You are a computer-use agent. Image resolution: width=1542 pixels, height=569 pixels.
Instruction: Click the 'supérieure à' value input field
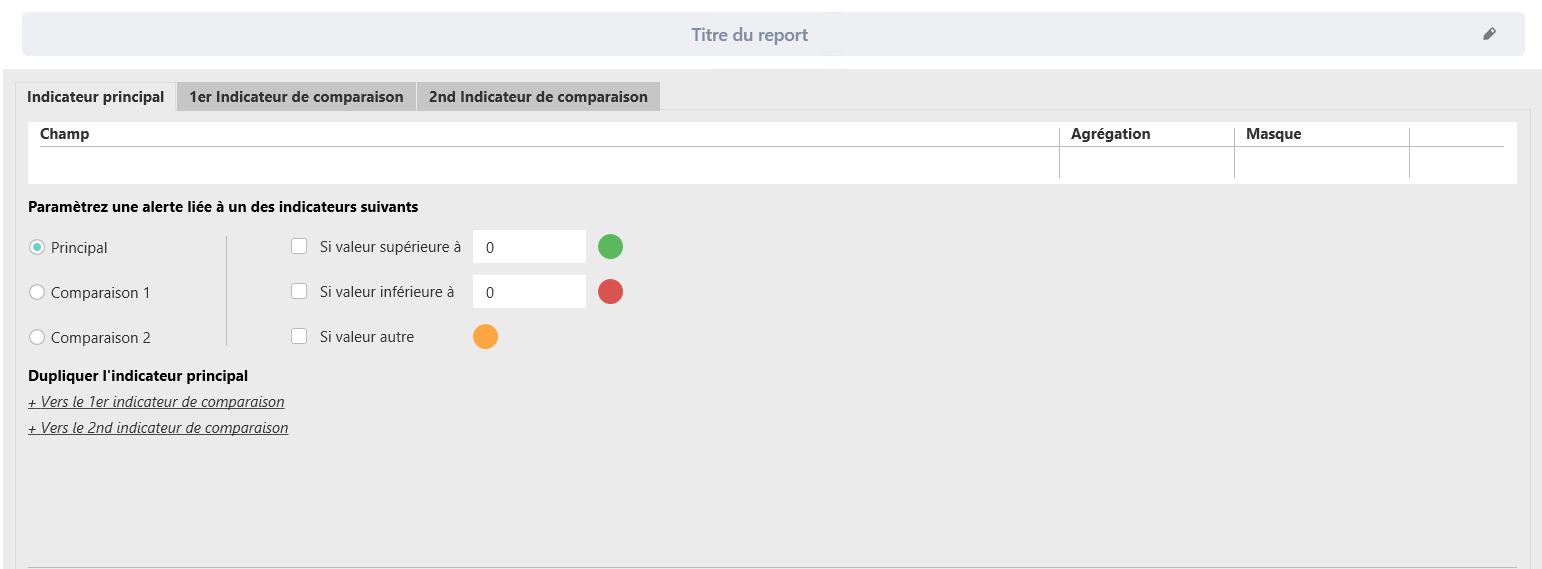tap(528, 247)
